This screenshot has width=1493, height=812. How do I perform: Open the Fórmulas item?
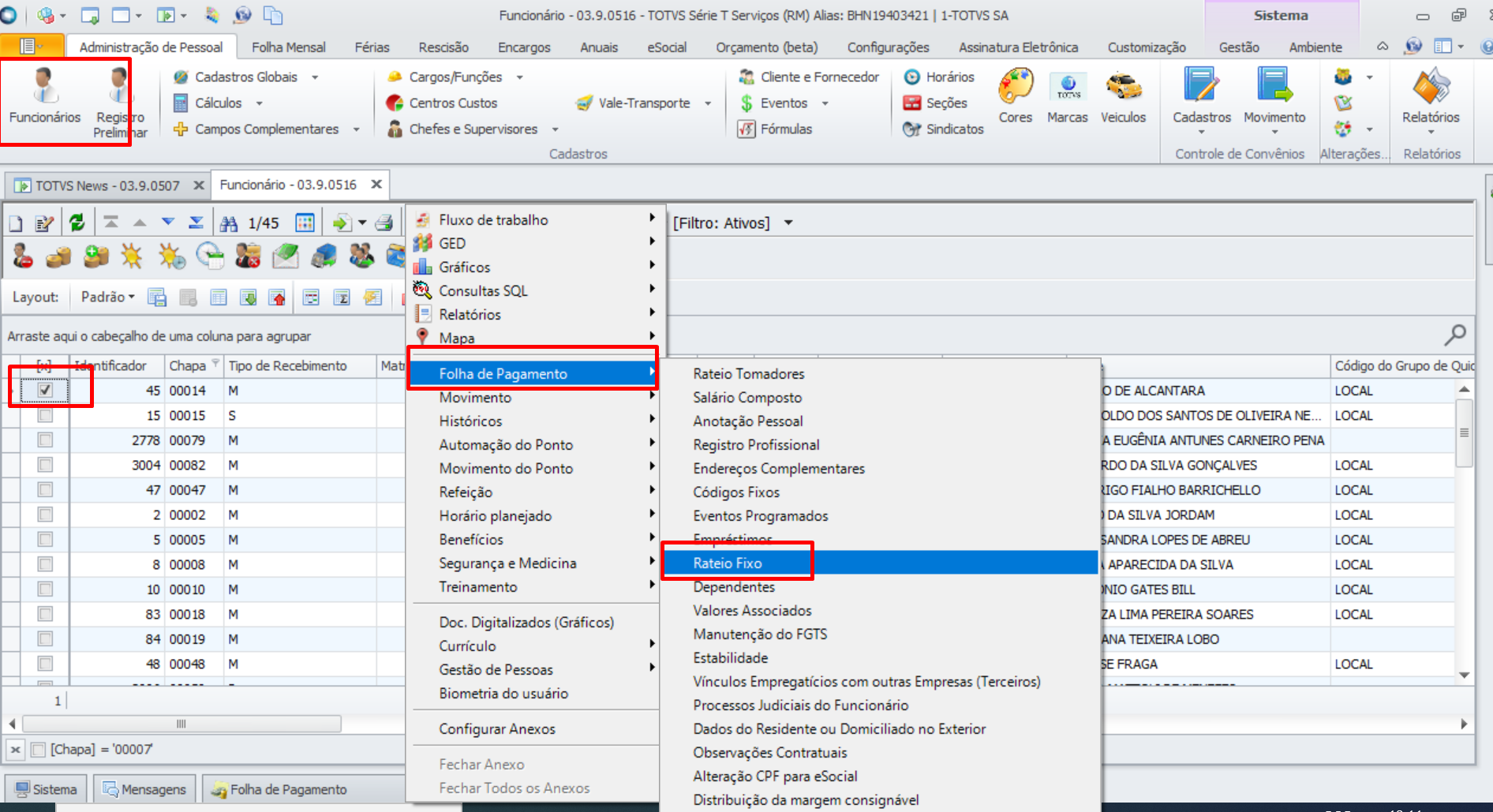[776, 129]
